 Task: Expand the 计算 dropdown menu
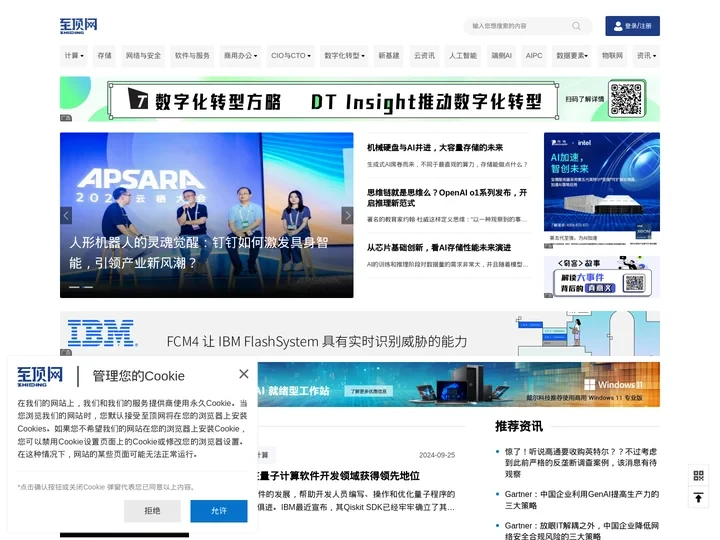click(74, 56)
